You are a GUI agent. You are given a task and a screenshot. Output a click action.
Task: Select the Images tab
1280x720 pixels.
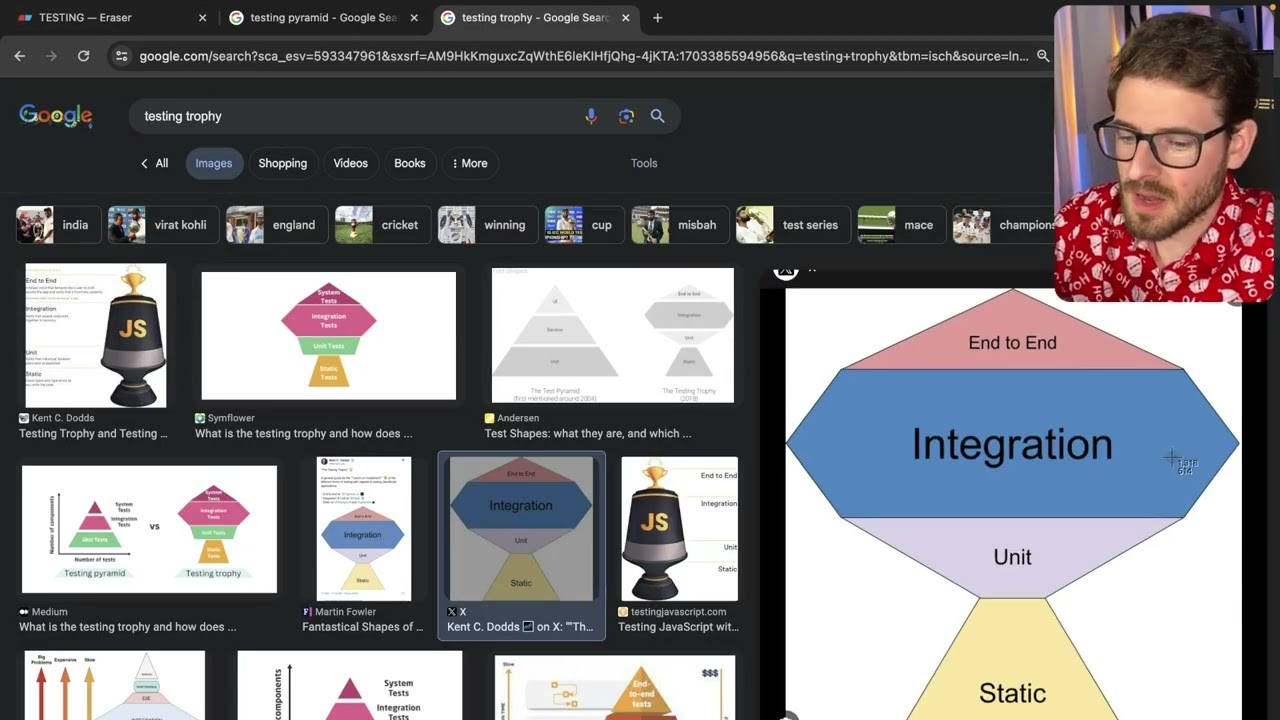point(213,163)
